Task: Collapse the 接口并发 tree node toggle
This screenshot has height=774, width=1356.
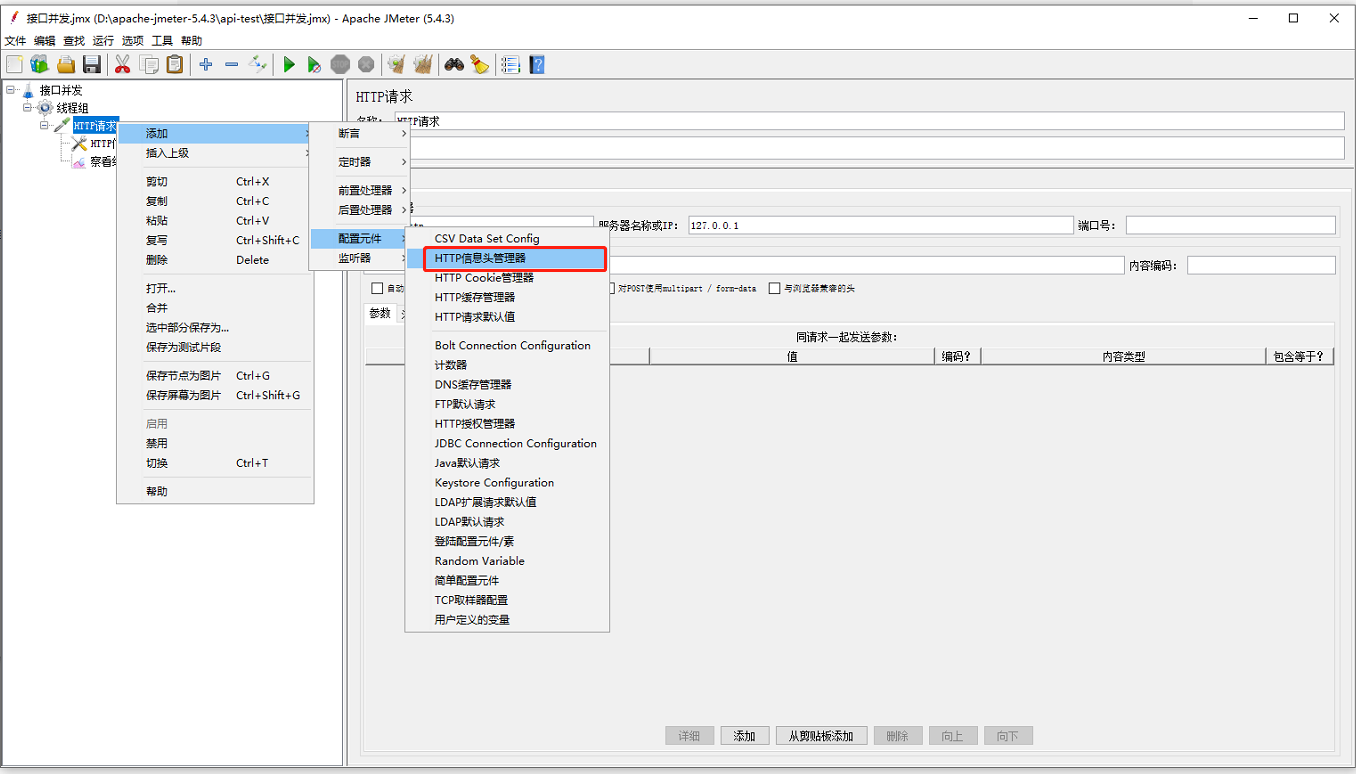Action: [11, 90]
